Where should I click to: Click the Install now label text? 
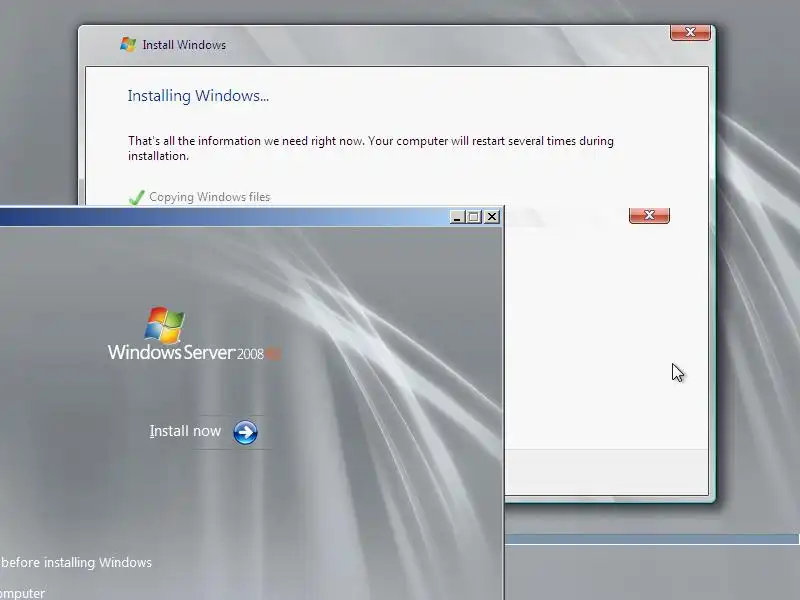(x=185, y=431)
